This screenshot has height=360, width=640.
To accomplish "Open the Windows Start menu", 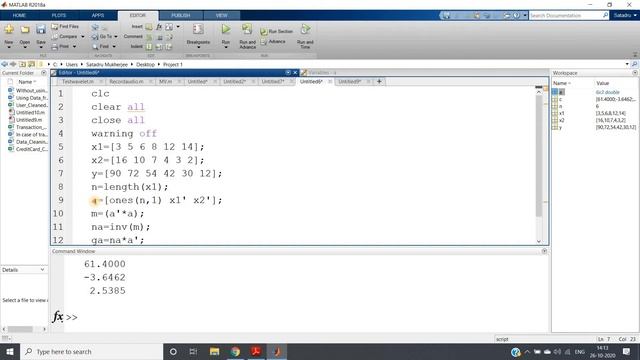I will pos(10,351).
